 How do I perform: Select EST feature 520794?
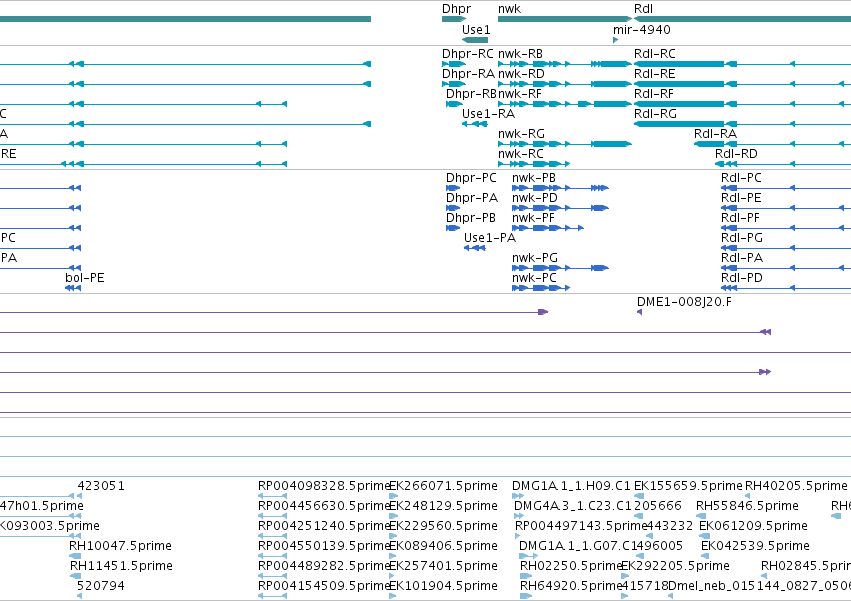click(x=79, y=596)
